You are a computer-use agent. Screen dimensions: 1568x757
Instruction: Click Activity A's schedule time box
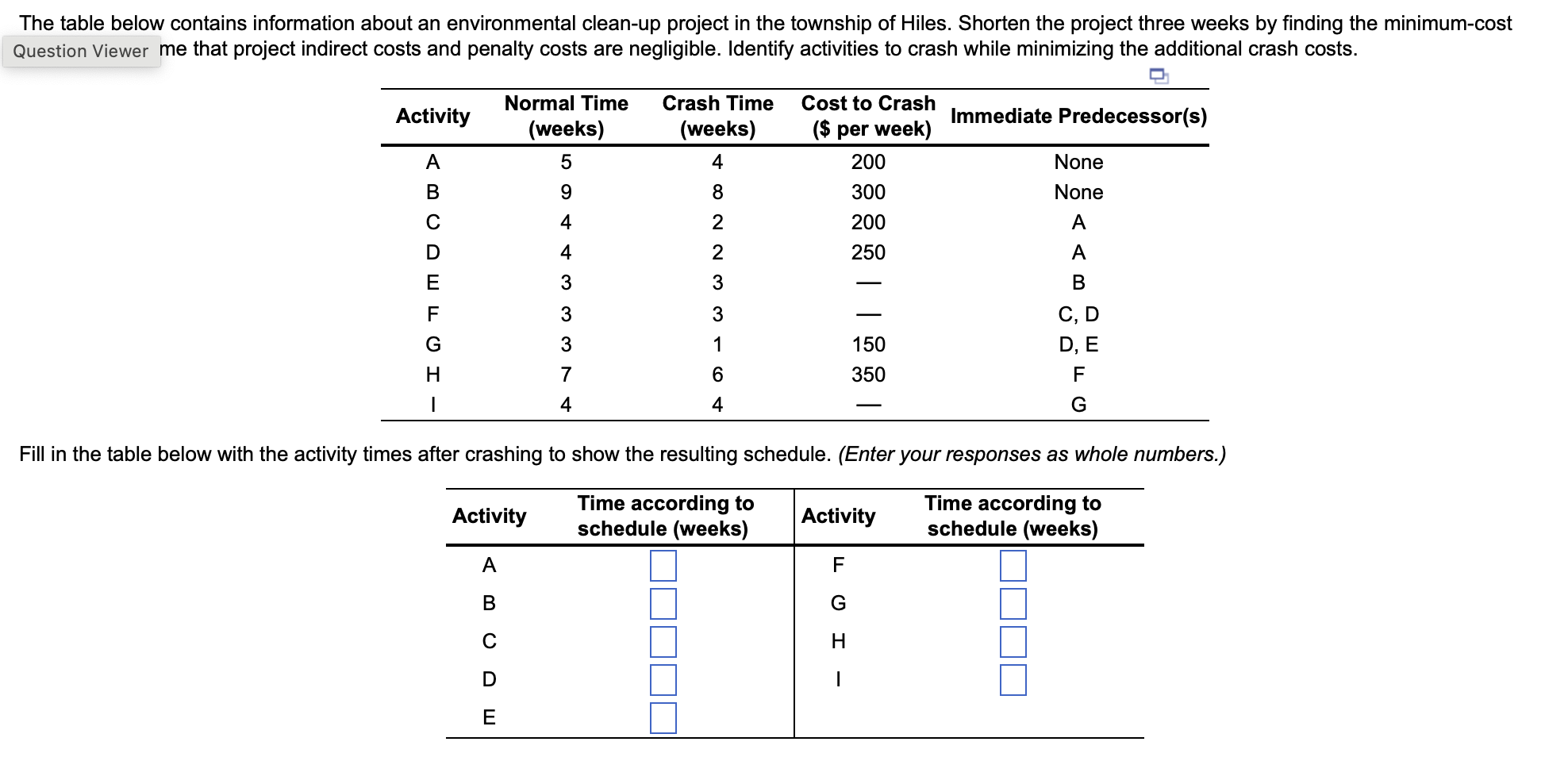(x=662, y=566)
